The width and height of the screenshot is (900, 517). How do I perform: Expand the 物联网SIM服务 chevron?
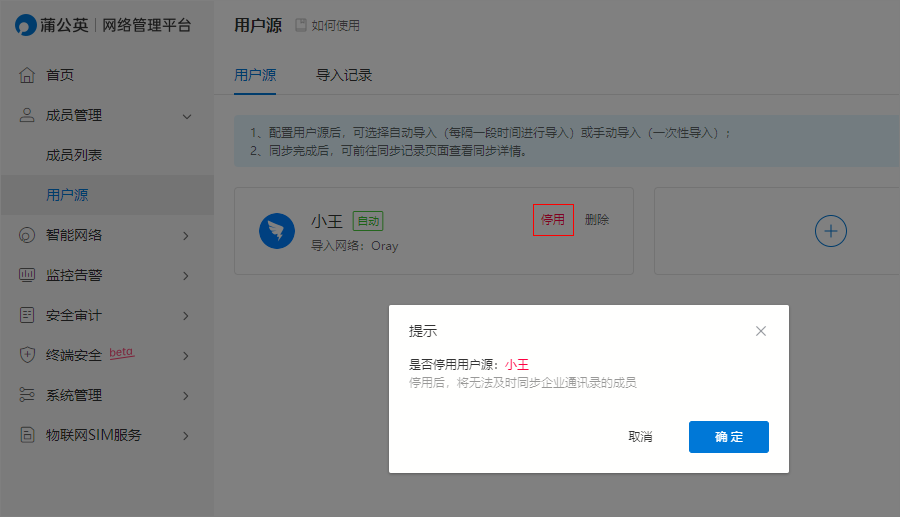[x=185, y=436]
